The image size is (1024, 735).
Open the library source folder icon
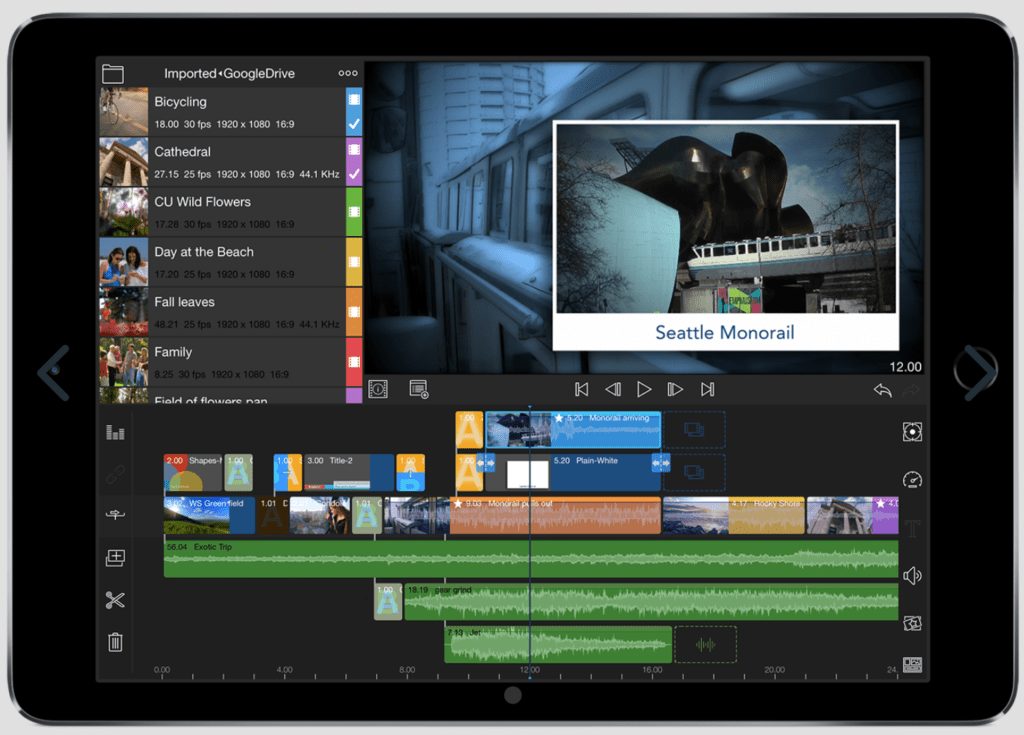[113, 73]
